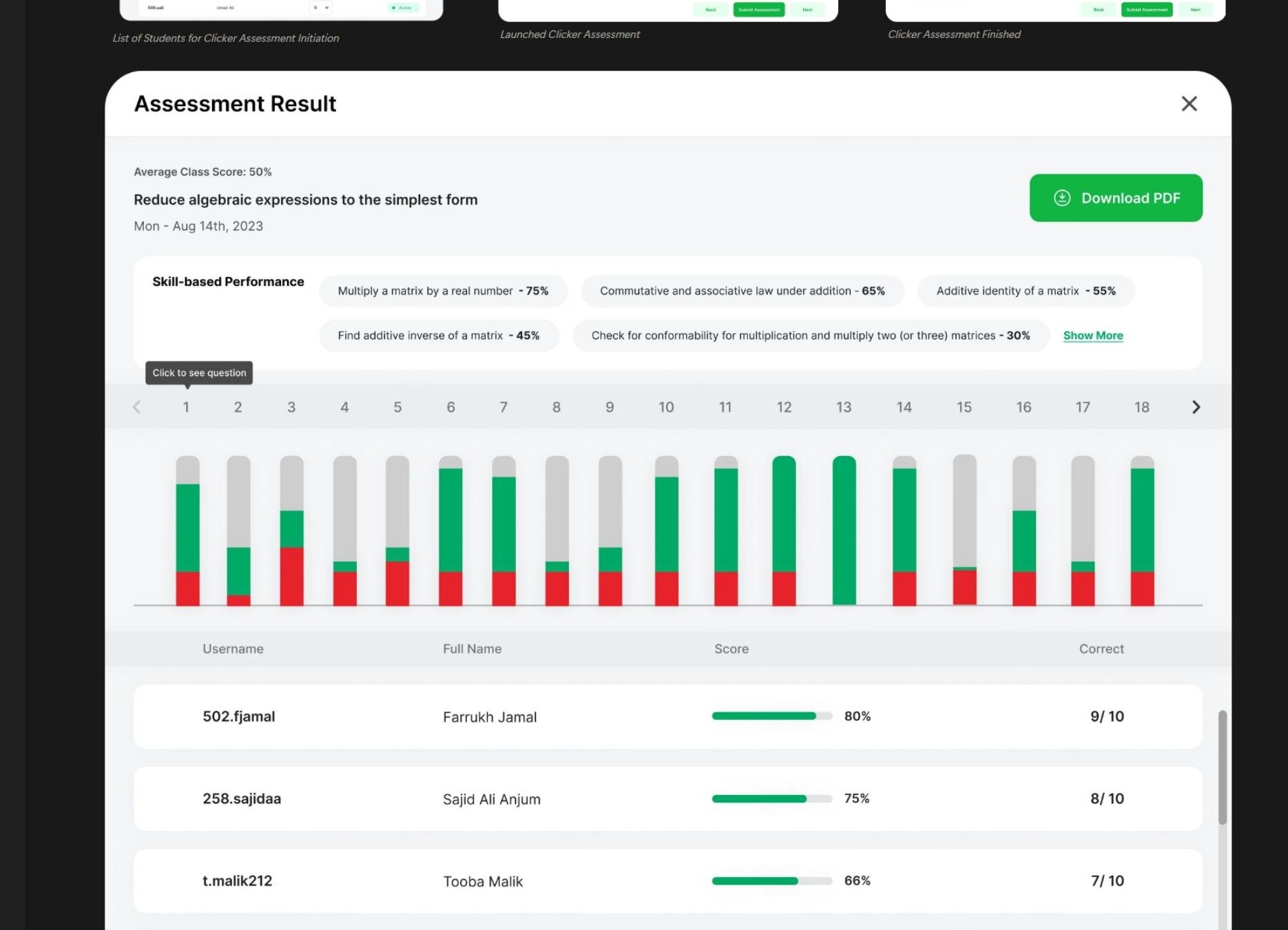The width and height of the screenshot is (1288, 930).
Task: Select question number 17
Action: tap(1083, 407)
